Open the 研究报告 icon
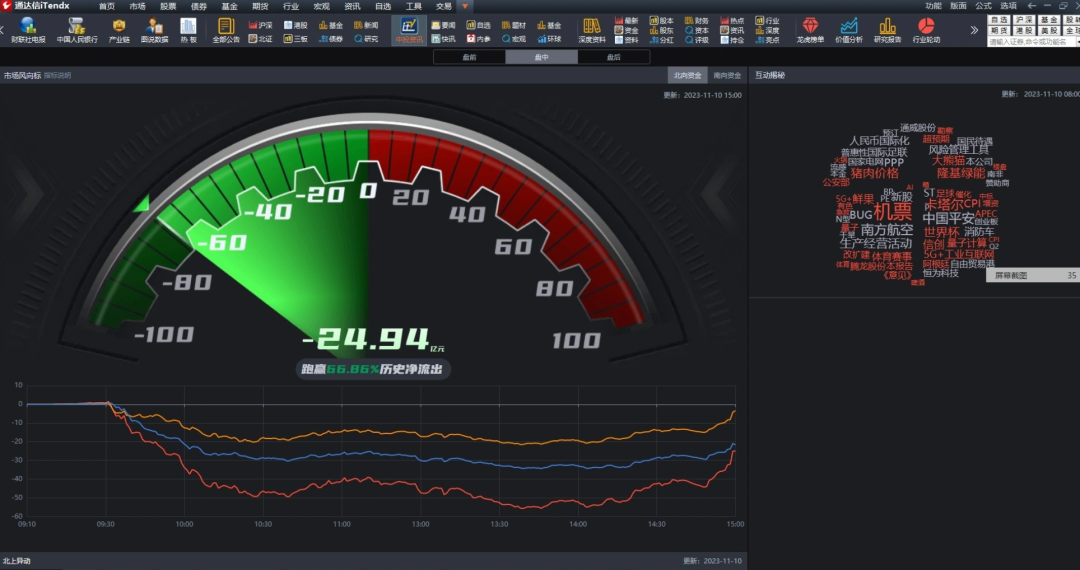 pyautogui.click(x=887, y=30)
